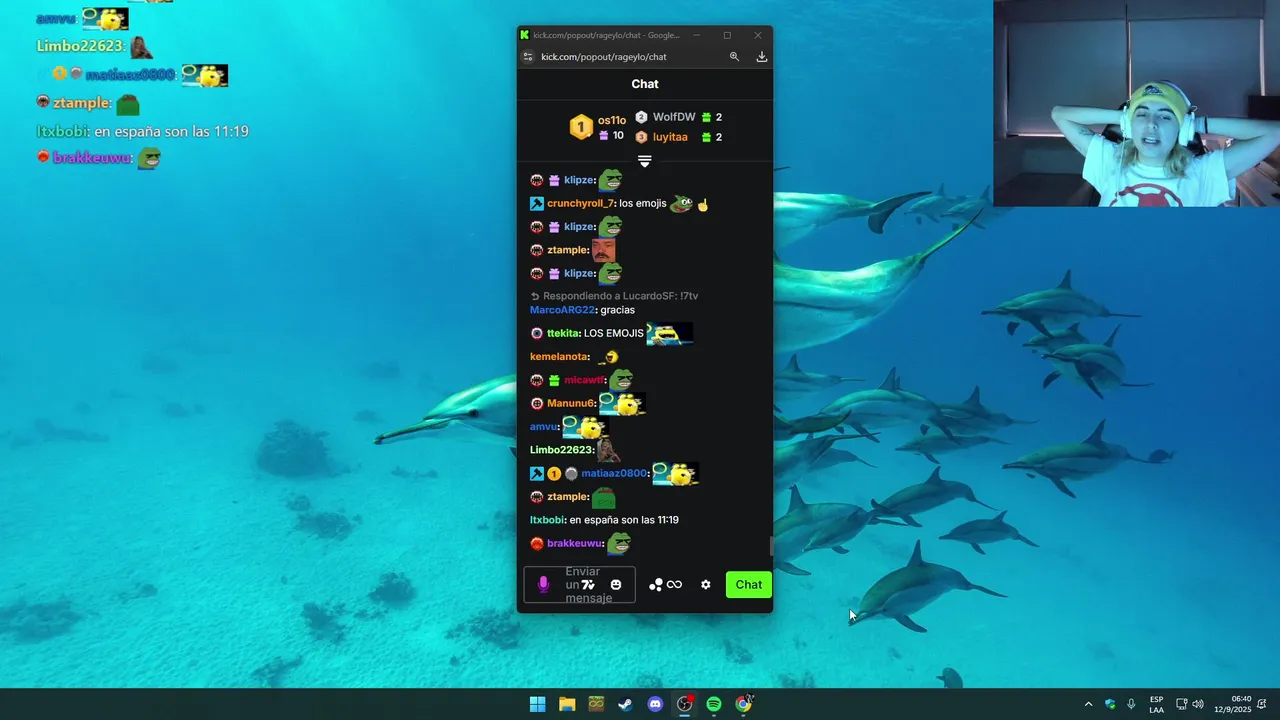Image resolution: width=1280 pixels, height=720 pixels.
Task: Click the streamer webcam overlay
Action: tap(1136, 103)
